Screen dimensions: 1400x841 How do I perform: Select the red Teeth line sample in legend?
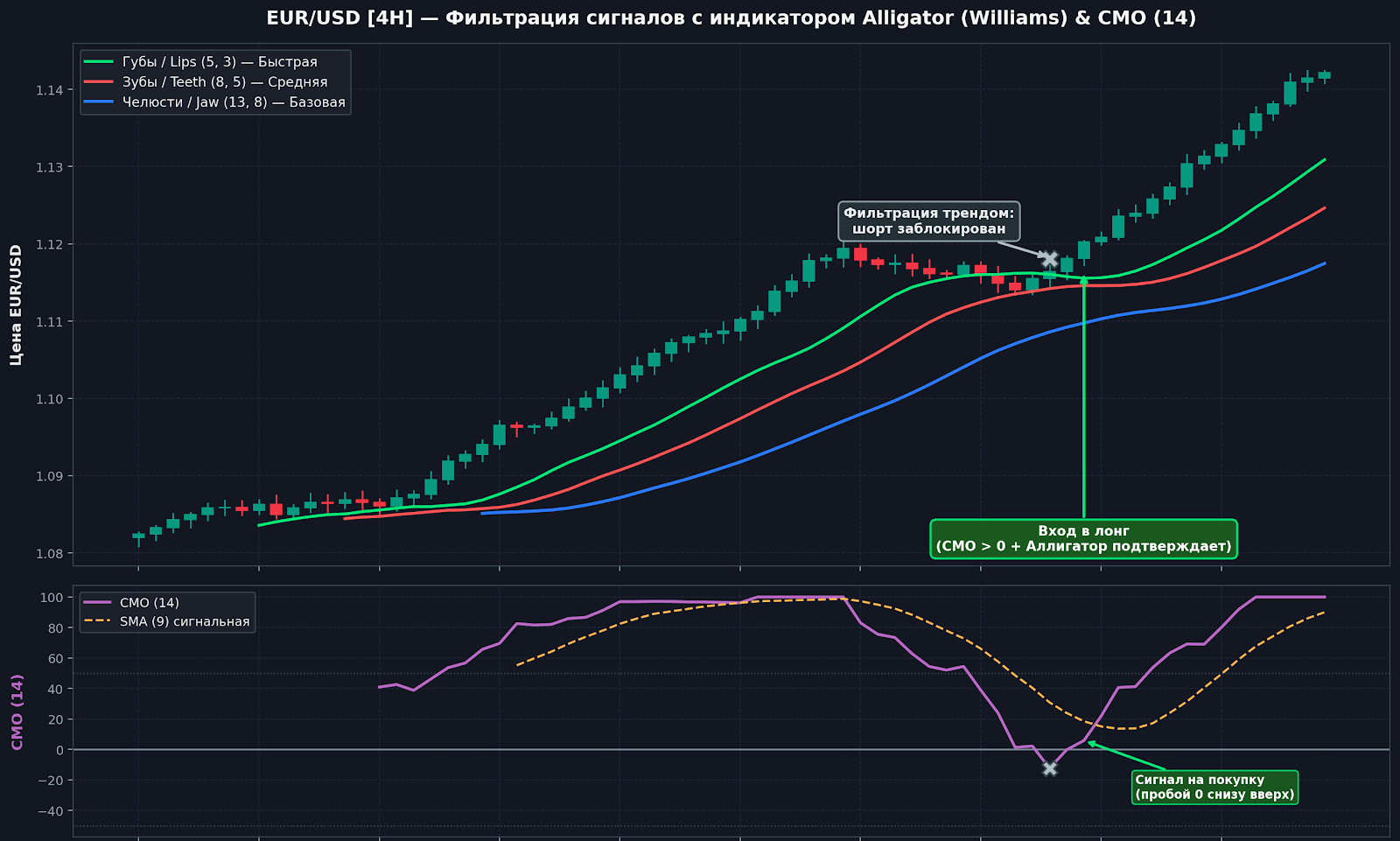pos(99,82)
